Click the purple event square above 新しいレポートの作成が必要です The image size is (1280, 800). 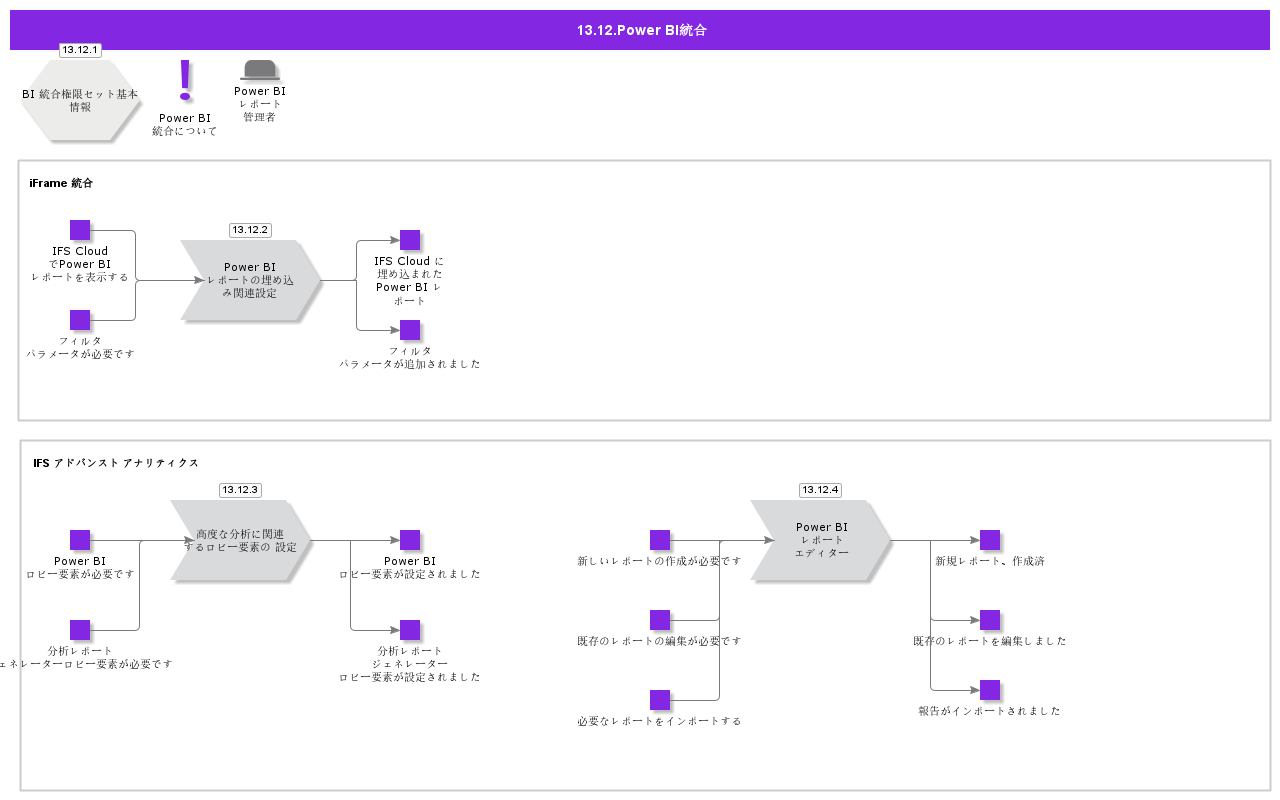pyautogui.click(x=660, y=540)
